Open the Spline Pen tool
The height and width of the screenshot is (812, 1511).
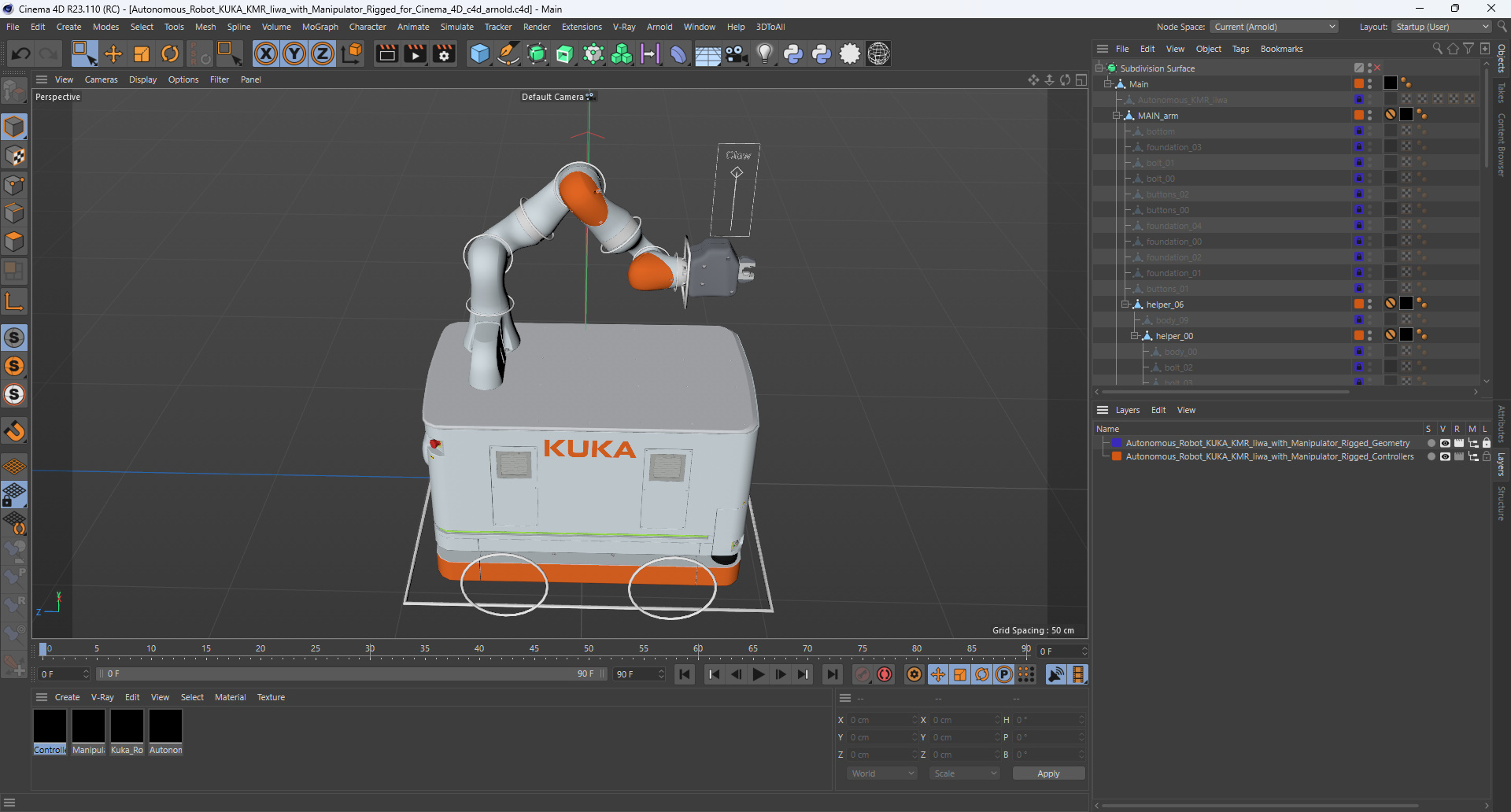pos(508,54)
